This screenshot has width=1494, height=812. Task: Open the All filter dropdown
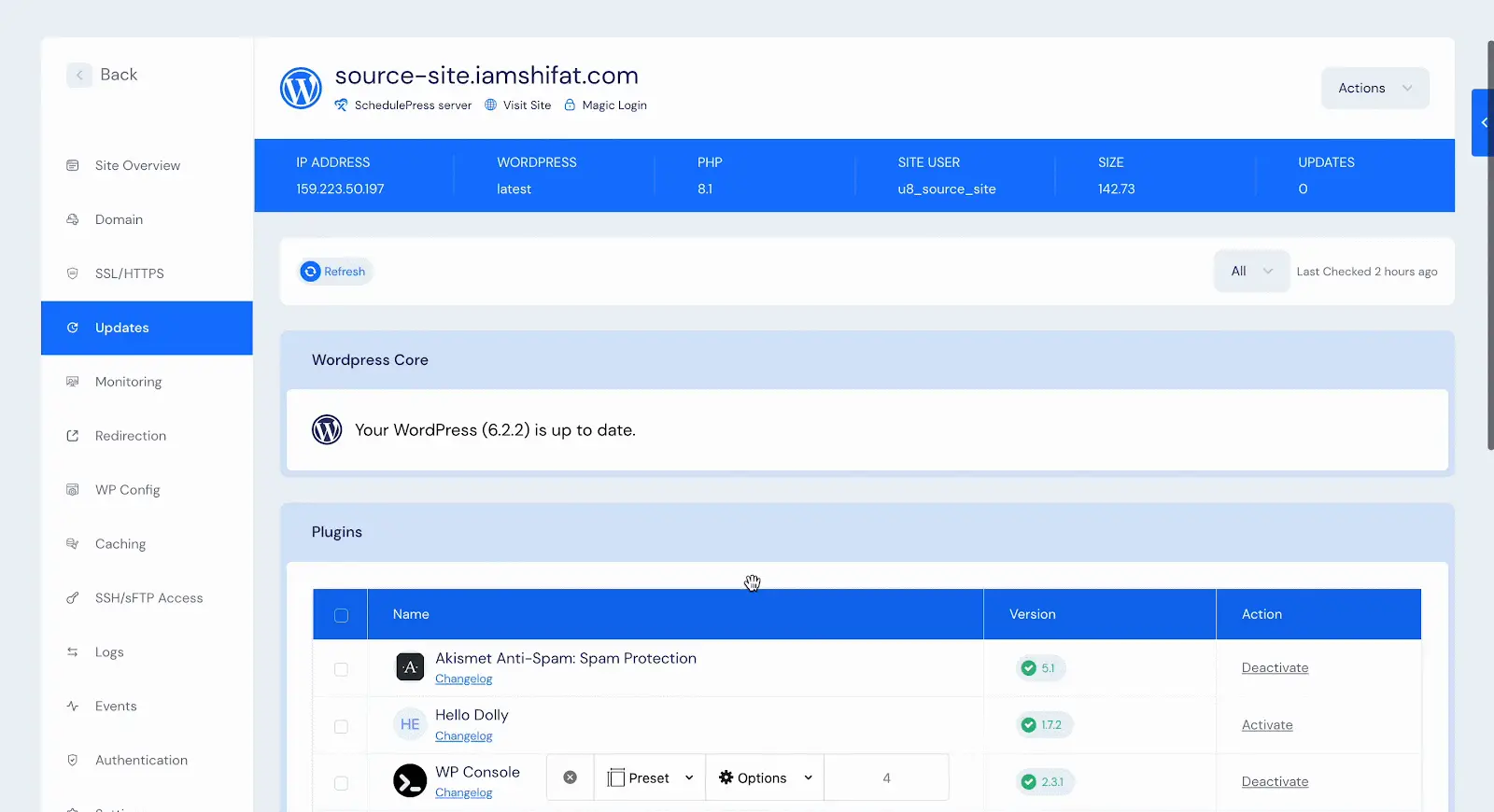[1251, 272]
